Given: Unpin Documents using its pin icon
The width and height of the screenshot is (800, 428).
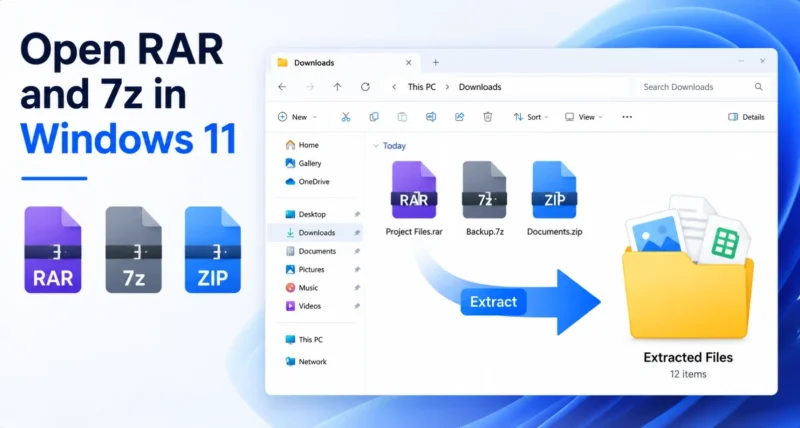Looking at the screenshot, I should tap(357, 251).
